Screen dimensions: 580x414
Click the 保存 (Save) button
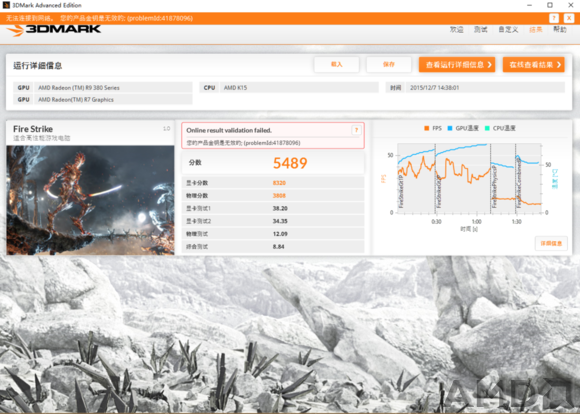tap(389, 64)
